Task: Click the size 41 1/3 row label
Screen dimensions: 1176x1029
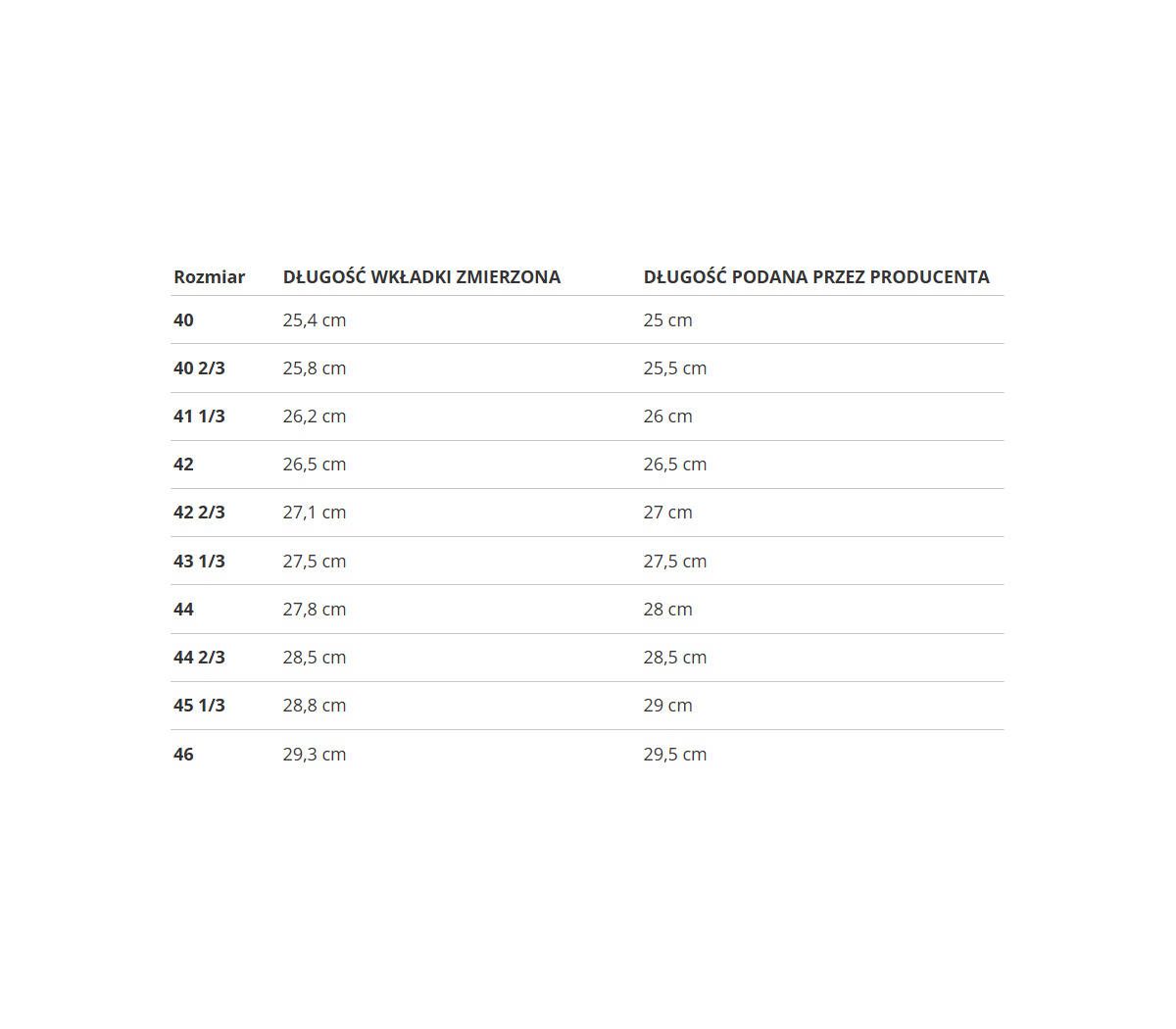Action: [199, 416]
